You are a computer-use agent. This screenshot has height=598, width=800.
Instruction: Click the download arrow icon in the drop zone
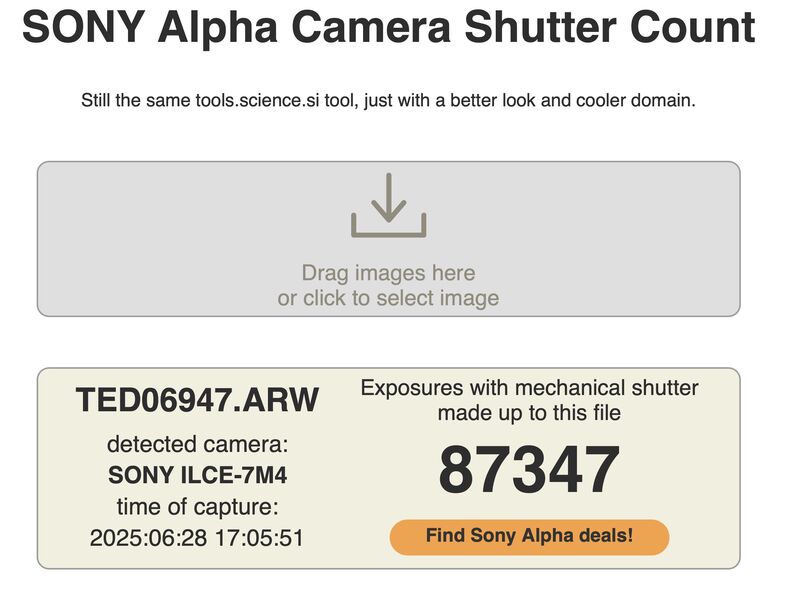pyautogui.click(x=388, y=205)
